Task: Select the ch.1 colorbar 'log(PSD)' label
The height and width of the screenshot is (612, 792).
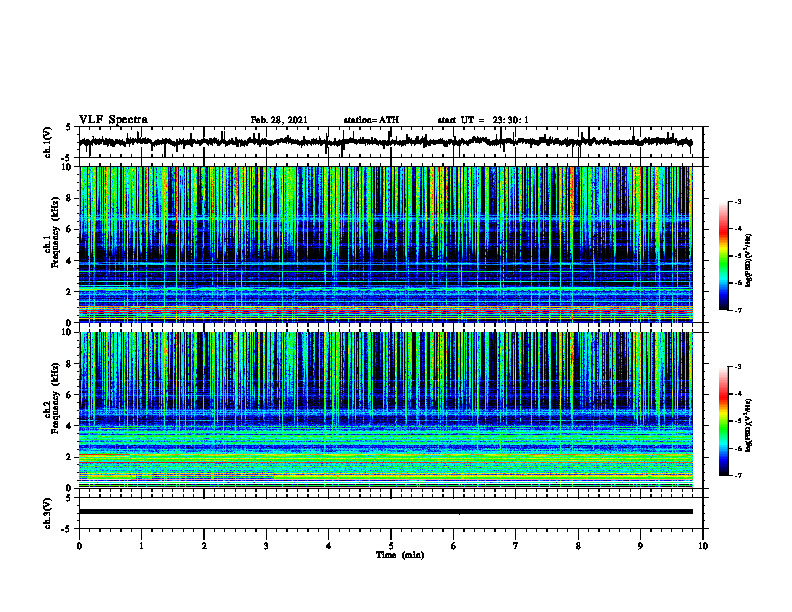Action: coord(749,260)
